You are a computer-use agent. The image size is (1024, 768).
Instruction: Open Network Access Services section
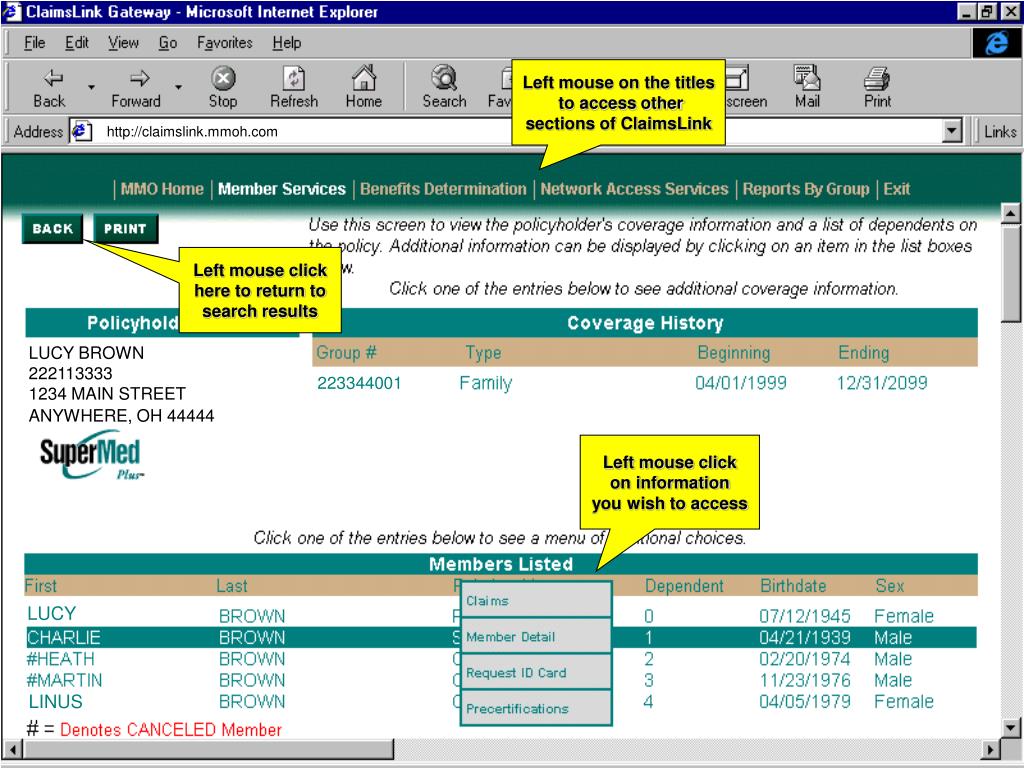634,189
